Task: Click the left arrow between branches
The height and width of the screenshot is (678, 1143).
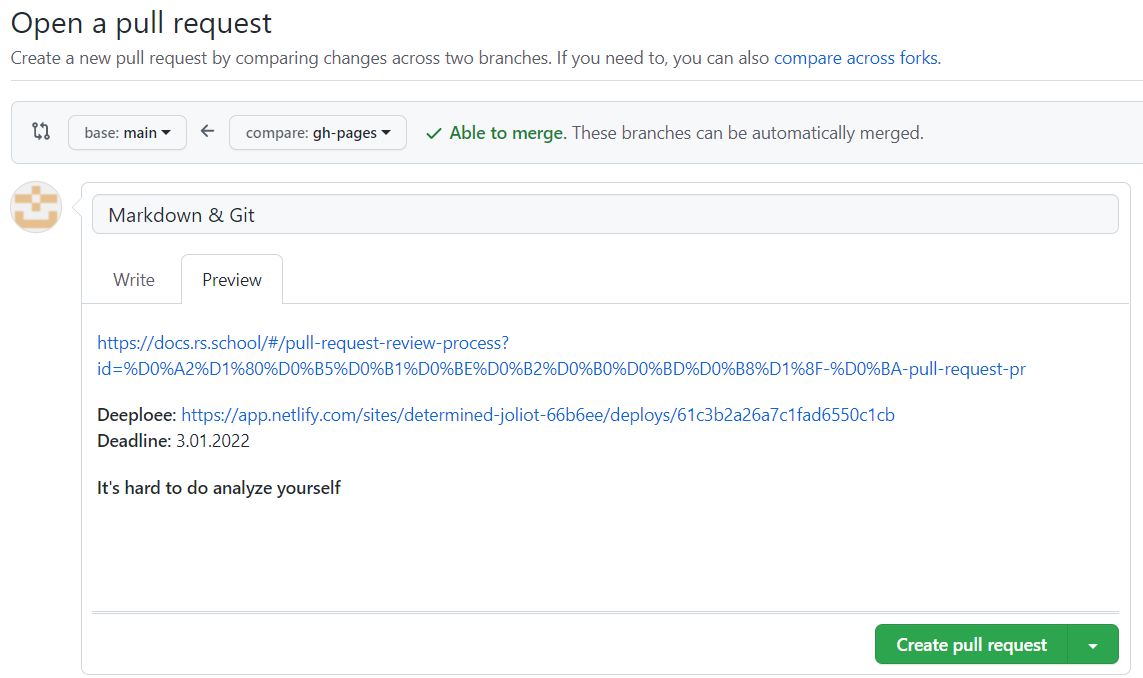Action: coord(208,131)
